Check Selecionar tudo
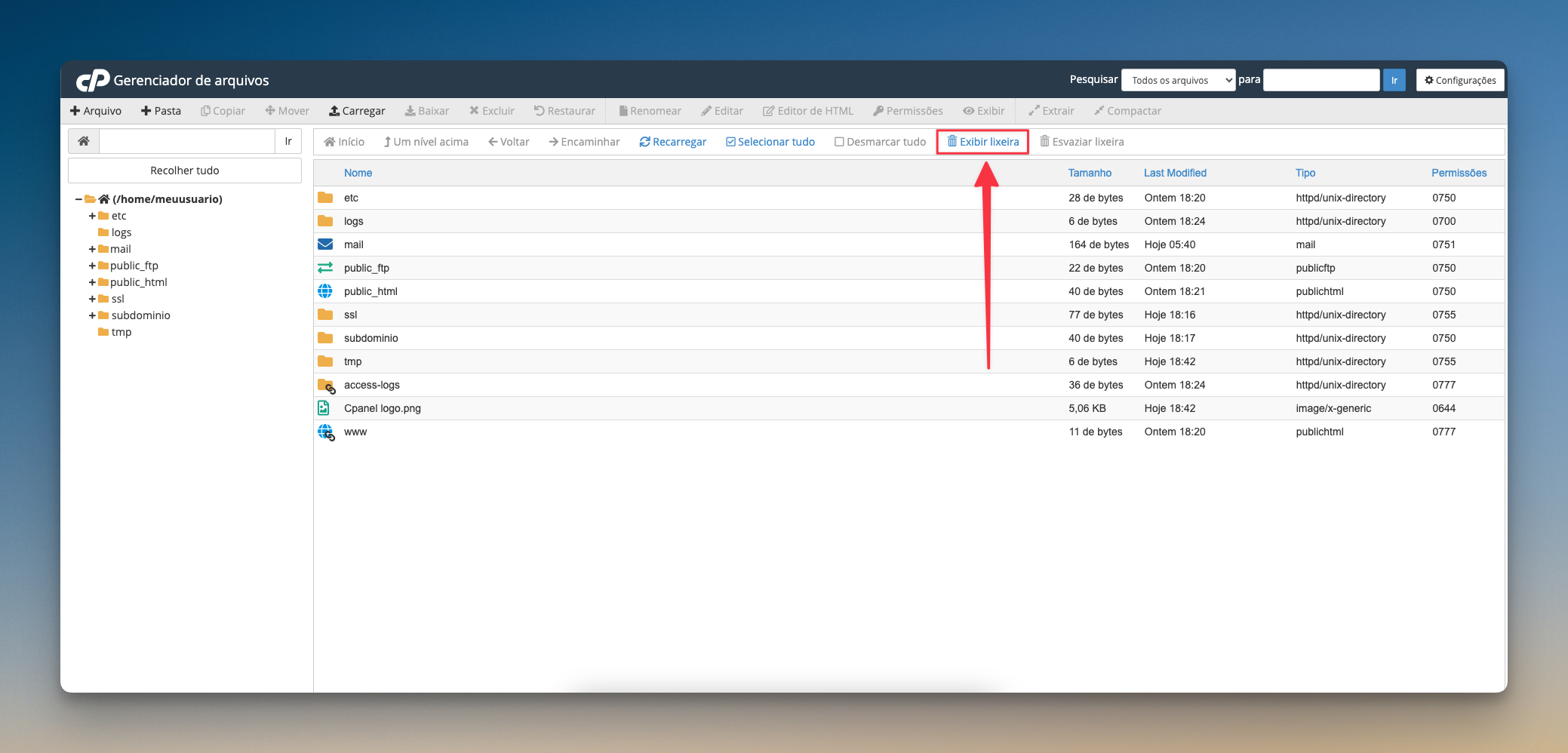 pos(730,142)
